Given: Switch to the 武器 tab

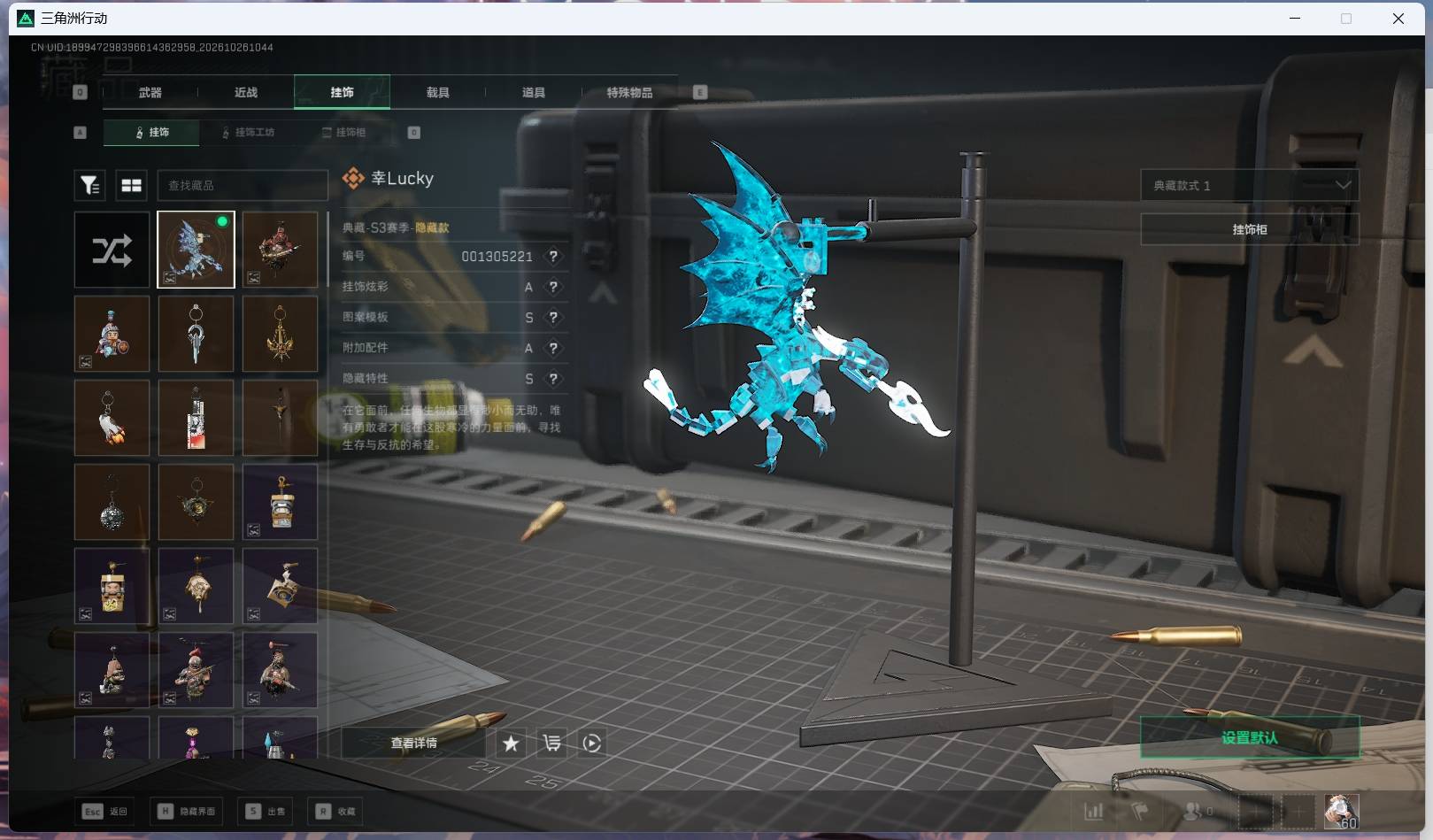Looking at the screenshot, I should tap(150, 92).
